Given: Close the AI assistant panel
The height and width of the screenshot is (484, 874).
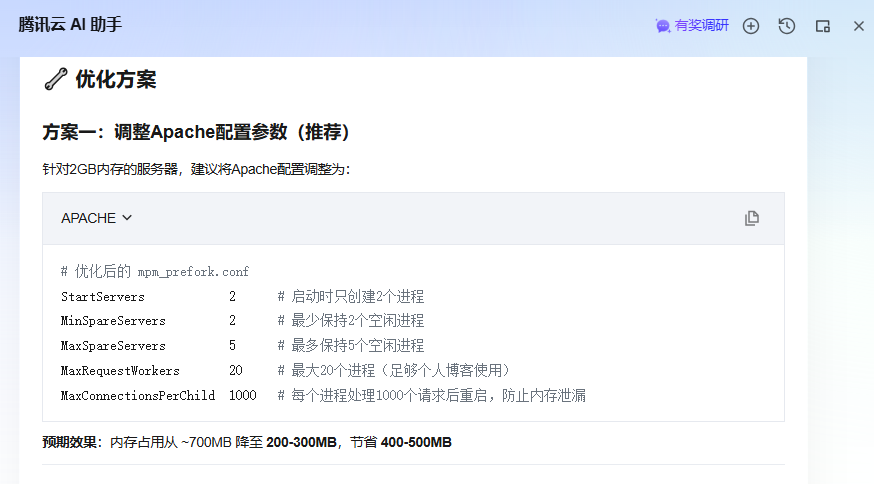Looking at the screenshot, I should point(858,26).
